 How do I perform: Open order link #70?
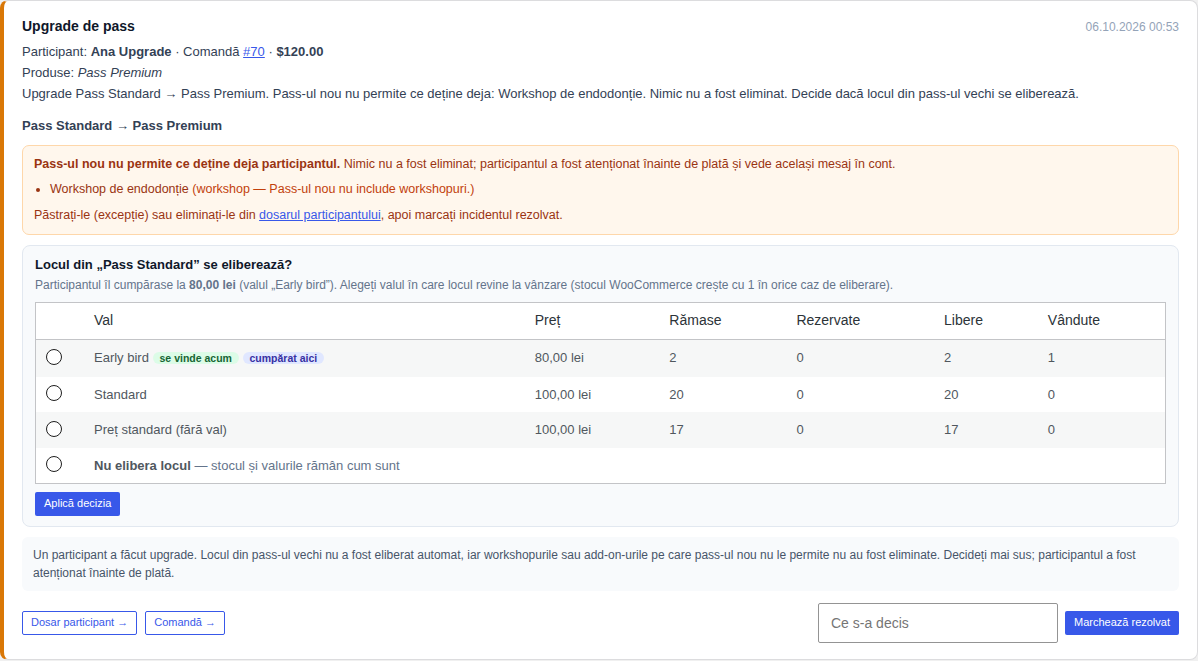[254, 52]
